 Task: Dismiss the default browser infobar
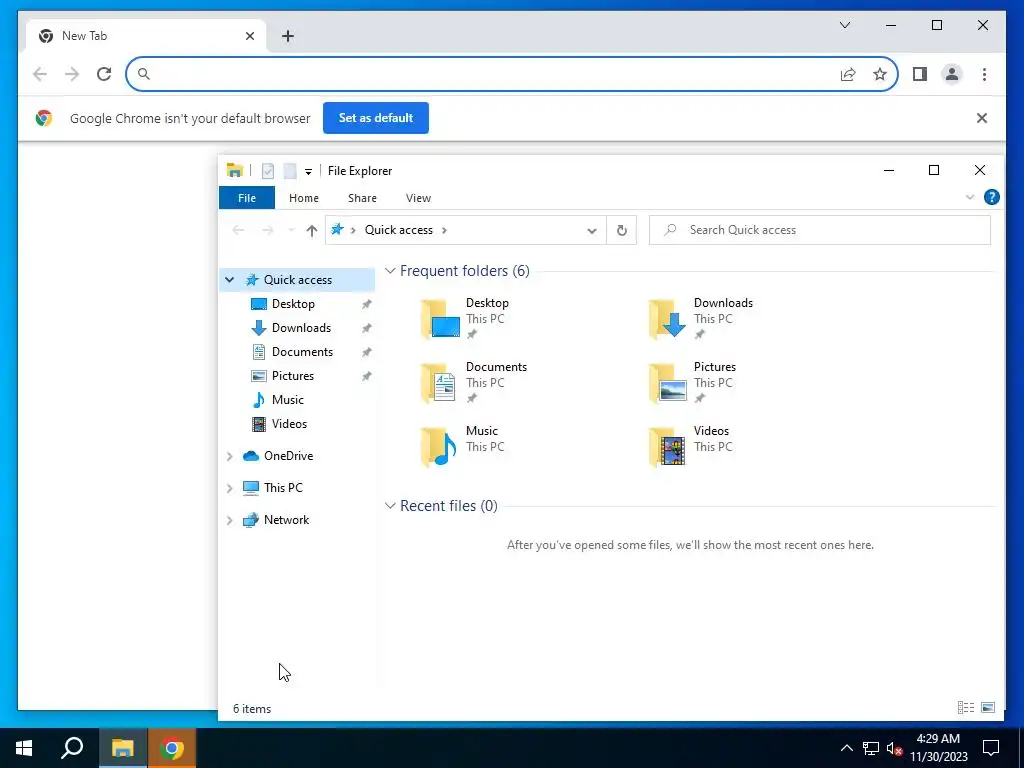(982, 118)
